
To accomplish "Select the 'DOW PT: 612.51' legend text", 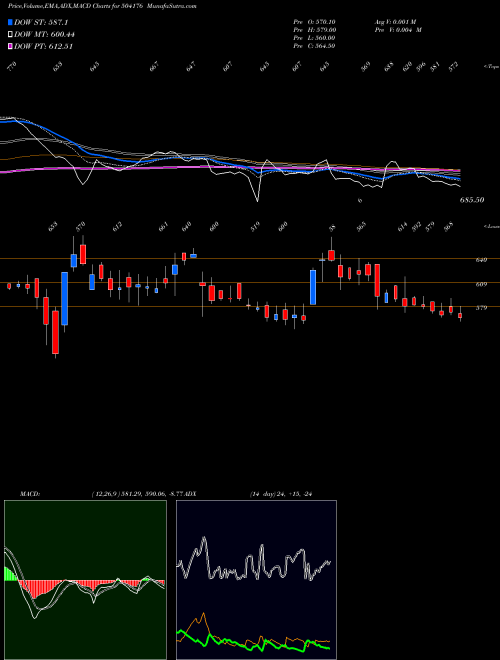I will click(44, 46).
